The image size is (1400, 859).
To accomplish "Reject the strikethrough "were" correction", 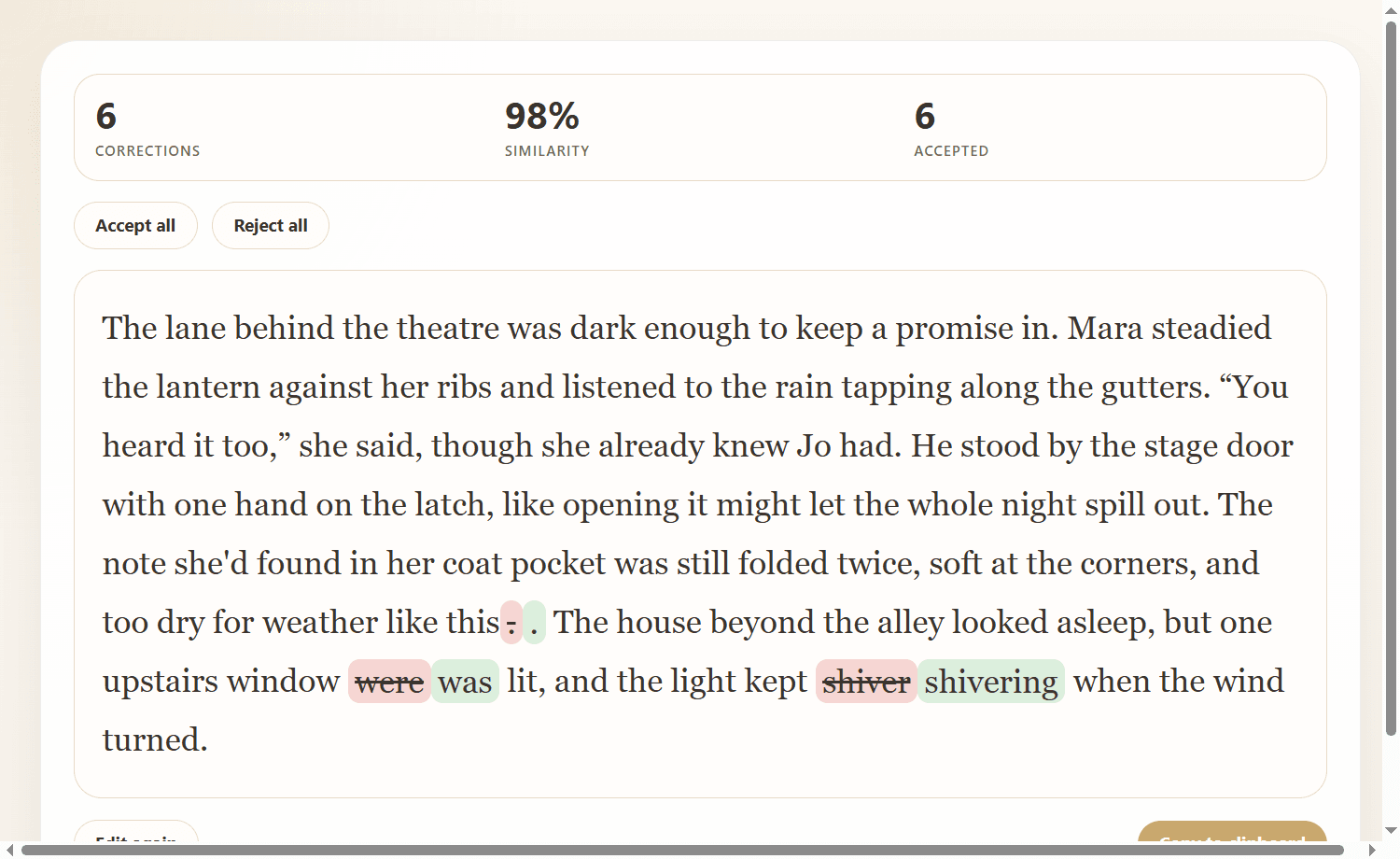I will pyautogui.click(x=389, y=681).
